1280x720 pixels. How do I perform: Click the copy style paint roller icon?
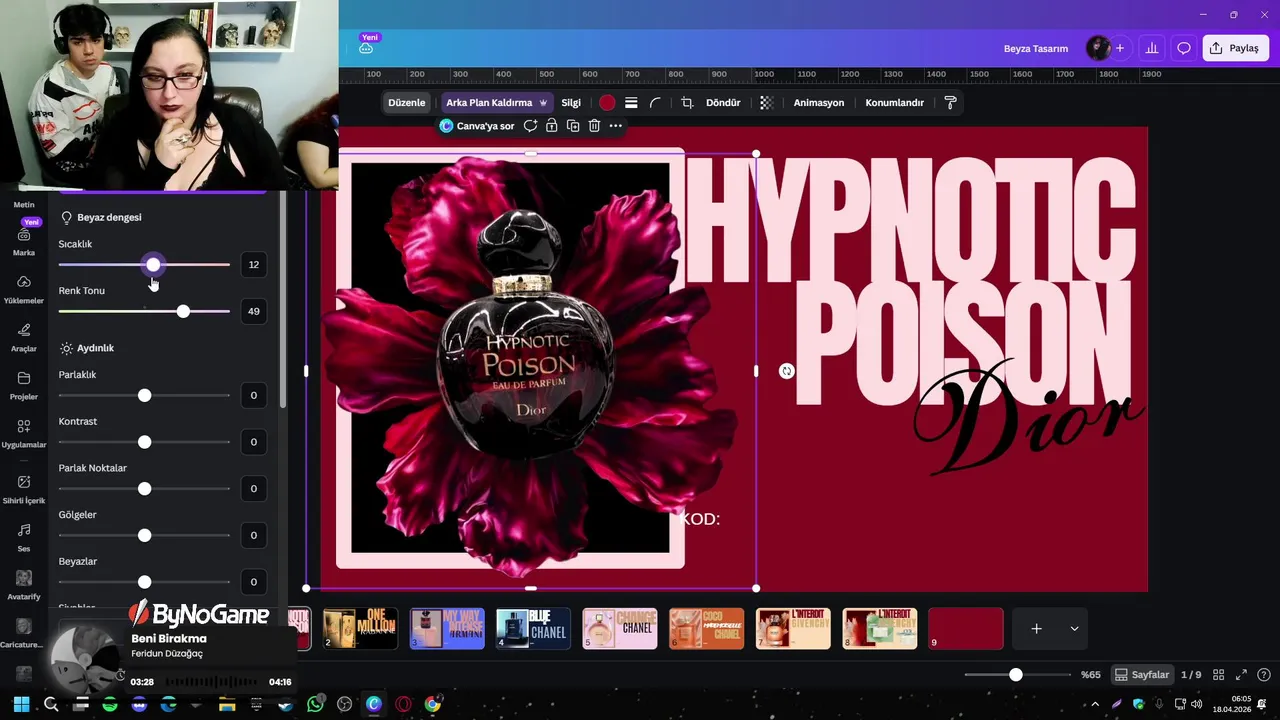pos(950,103)
